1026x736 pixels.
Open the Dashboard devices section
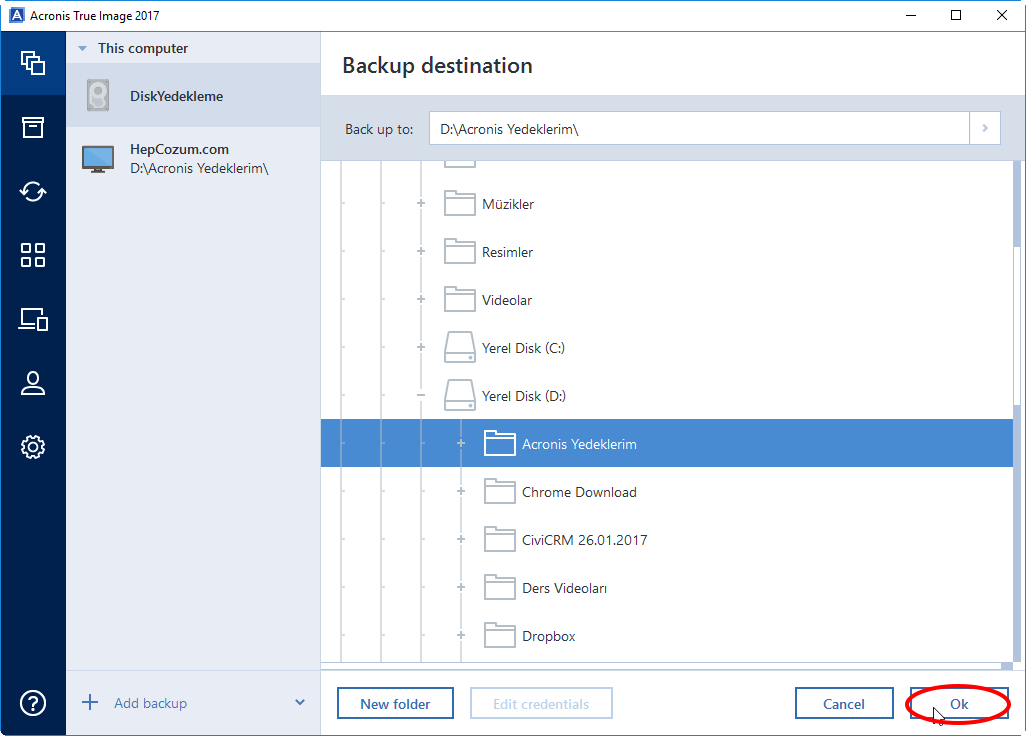point(33,319)
